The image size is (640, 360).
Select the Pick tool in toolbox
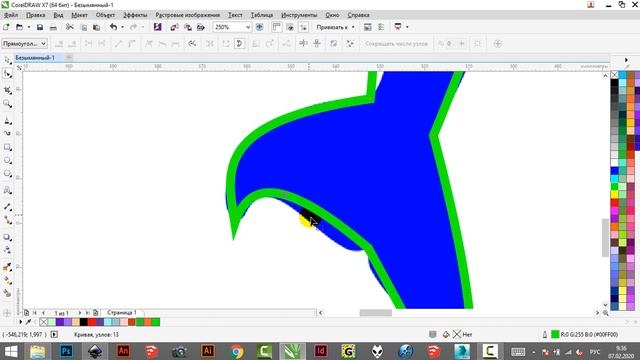7,60
